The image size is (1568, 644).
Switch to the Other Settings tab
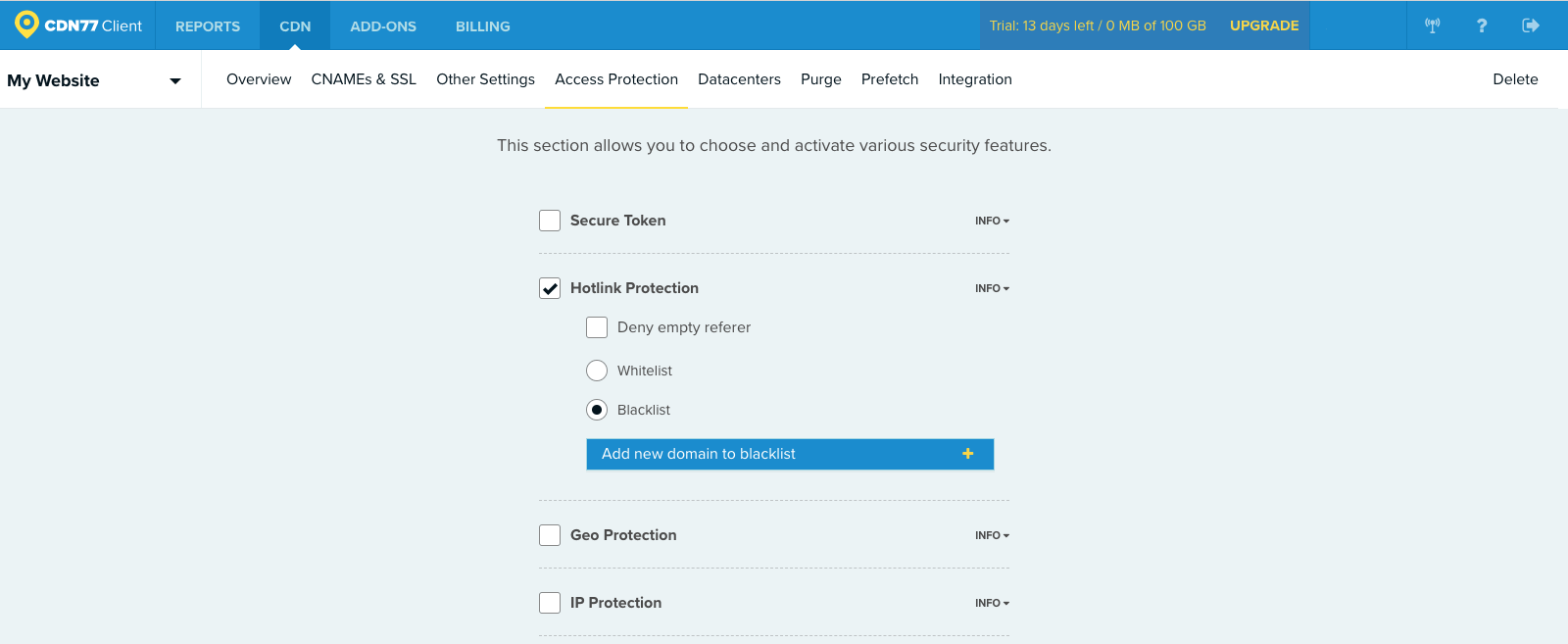[x=485, y=79]
